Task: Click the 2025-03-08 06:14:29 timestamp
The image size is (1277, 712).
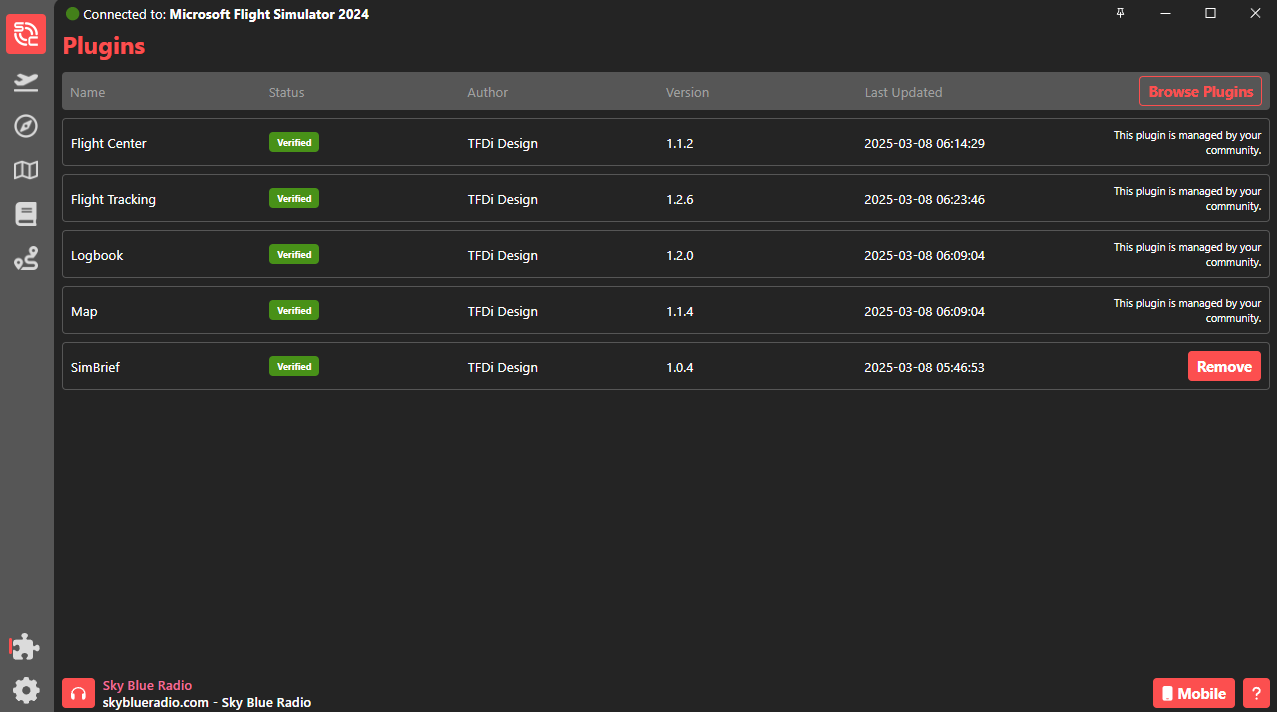Action: click(925, 143)
